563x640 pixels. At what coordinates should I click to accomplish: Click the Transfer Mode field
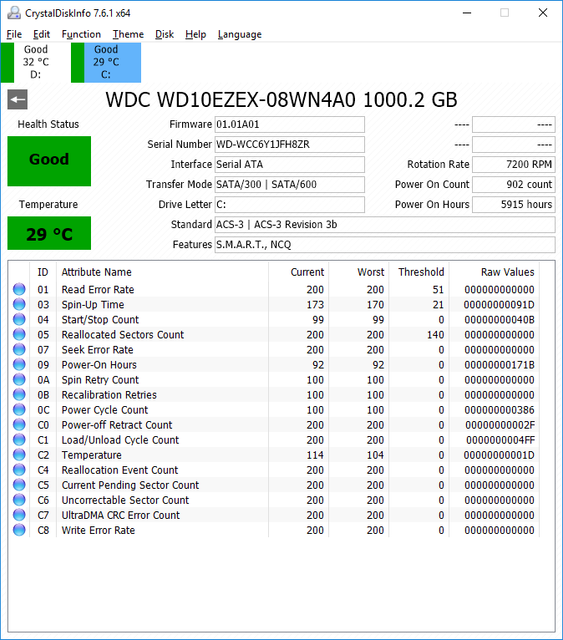(x=289, y=184)
